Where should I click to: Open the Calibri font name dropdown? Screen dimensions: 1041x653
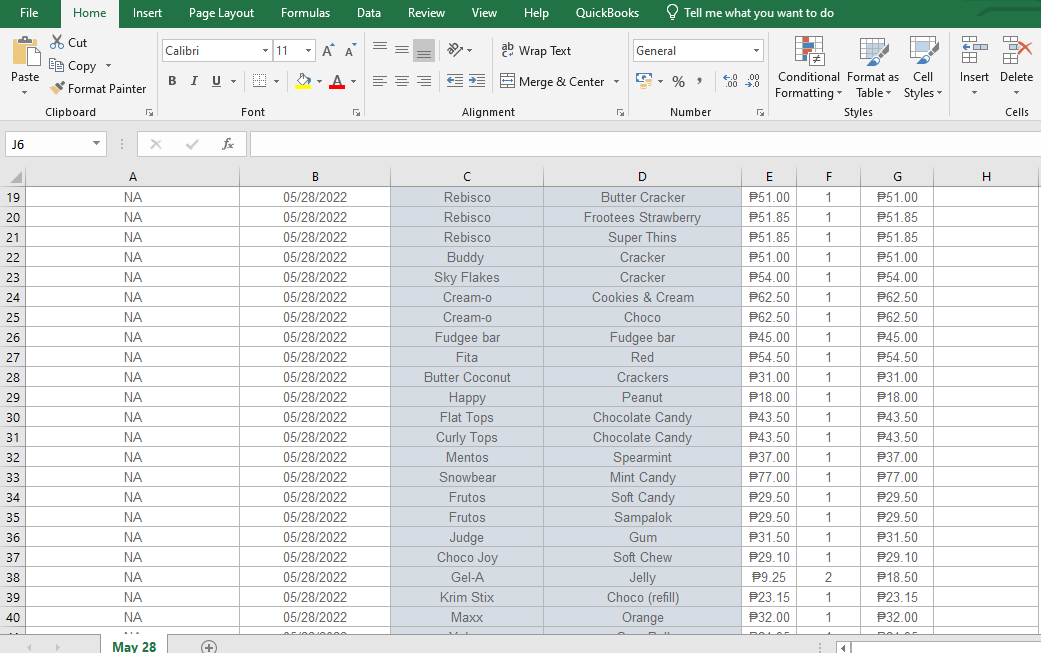265,50
